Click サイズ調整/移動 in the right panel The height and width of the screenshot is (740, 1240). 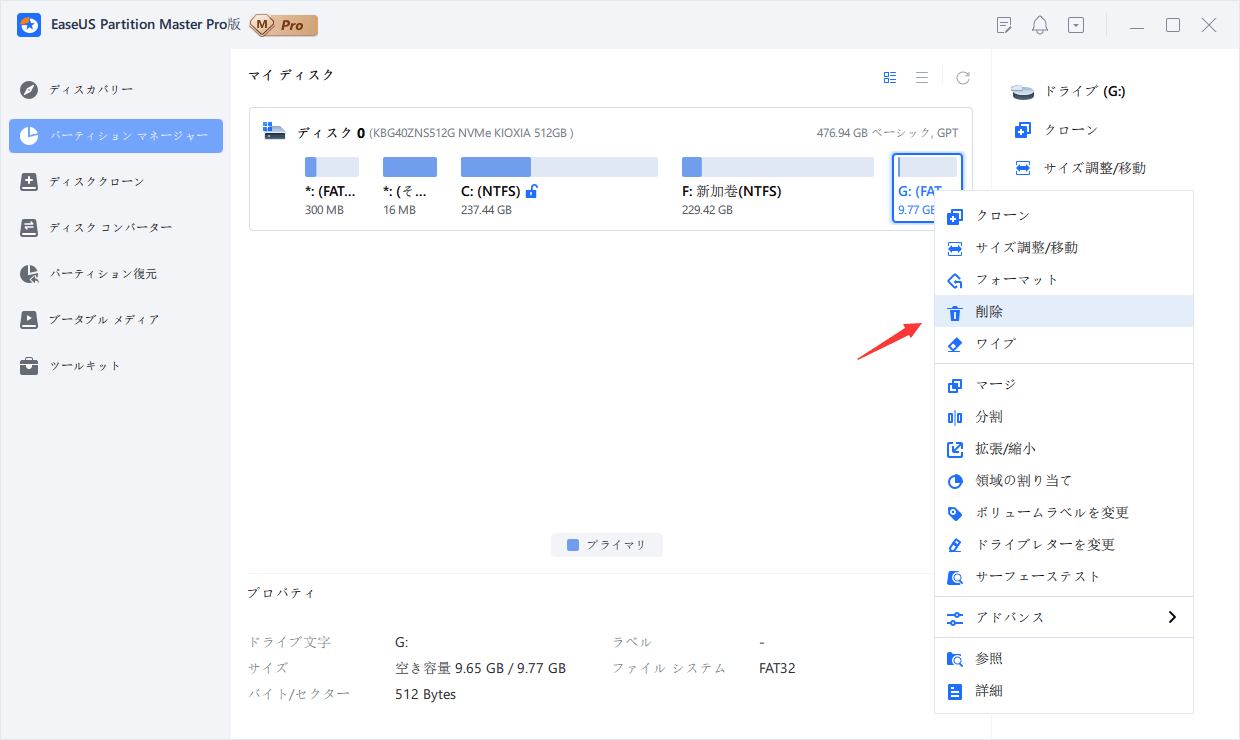1094,168
